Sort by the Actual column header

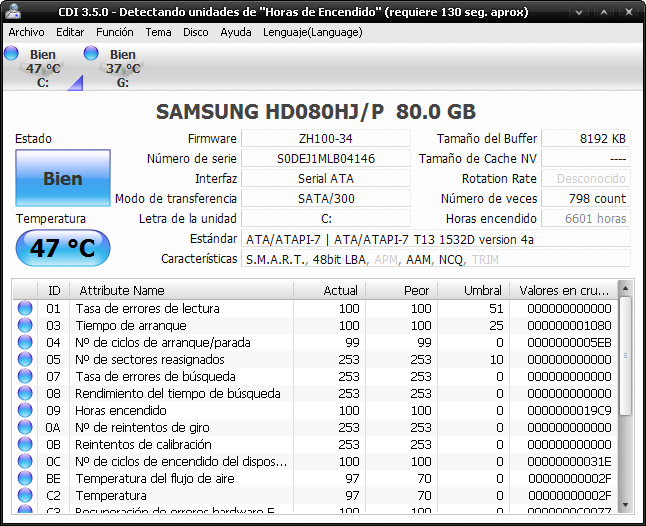tap(329, 290)
